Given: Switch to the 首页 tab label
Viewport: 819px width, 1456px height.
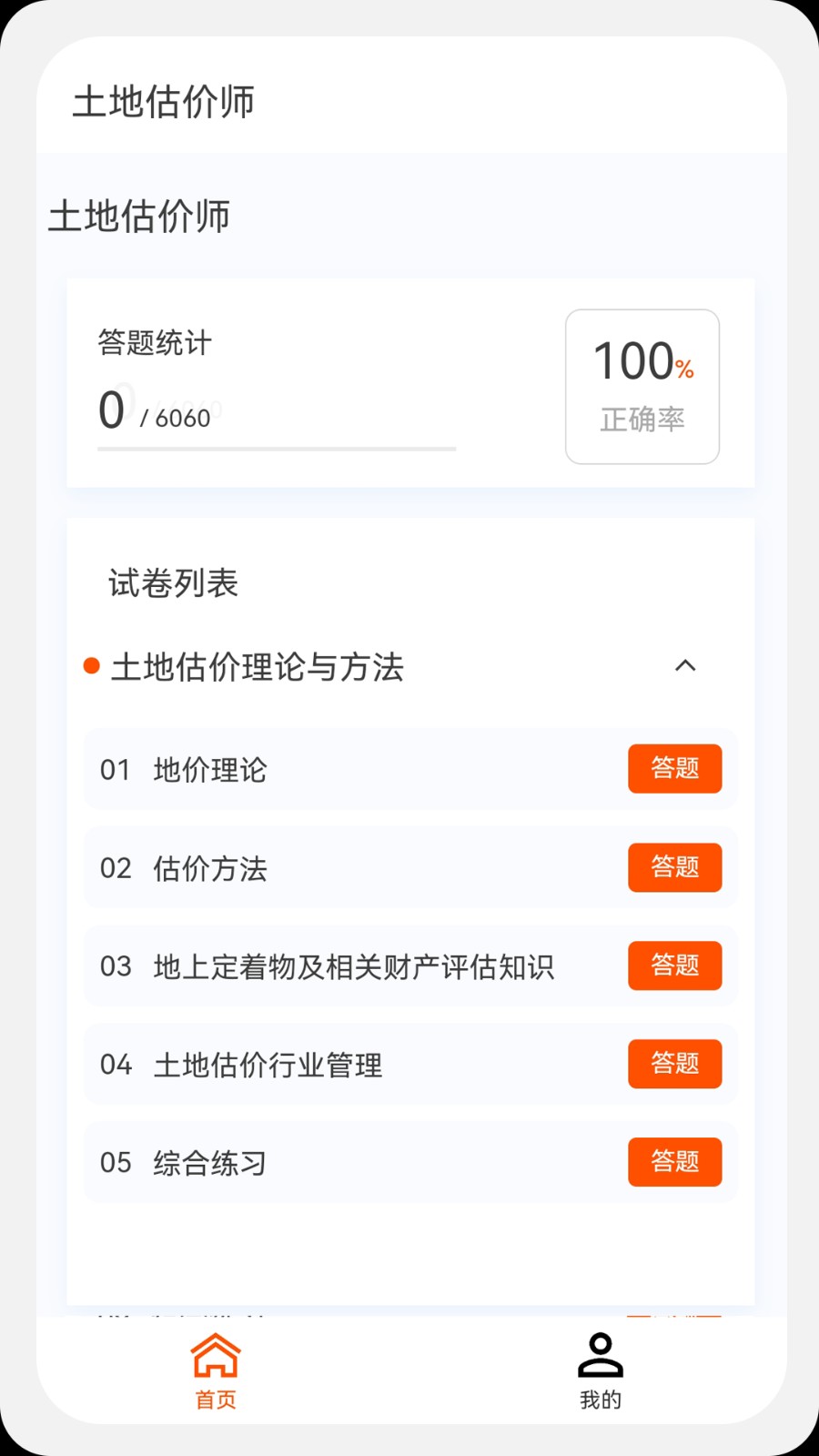Looking at the screenshot, I should tap(216, 1400).
